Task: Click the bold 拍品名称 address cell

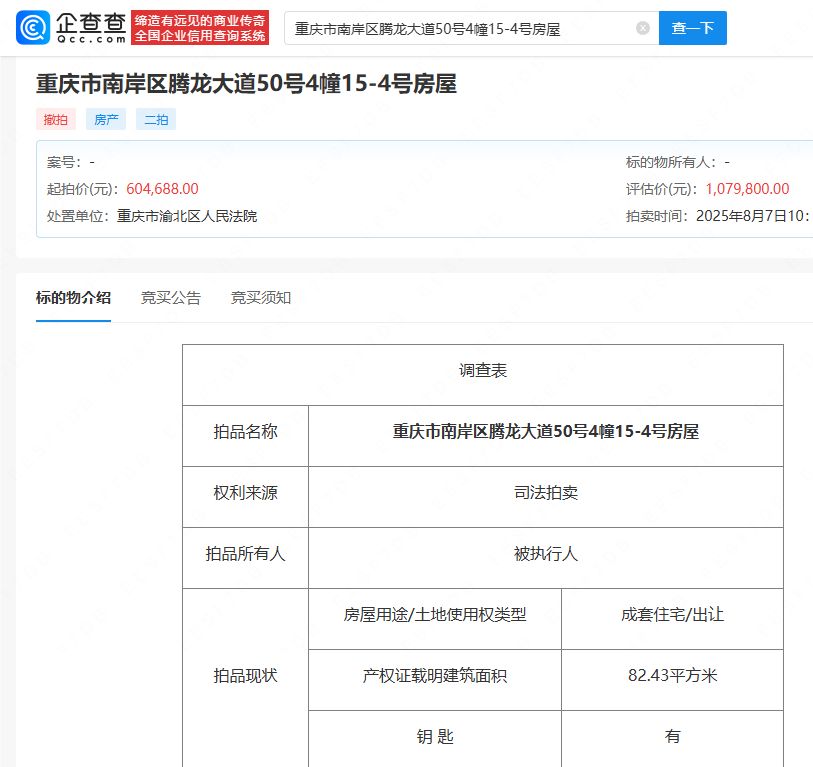Action: click(545, 432)
